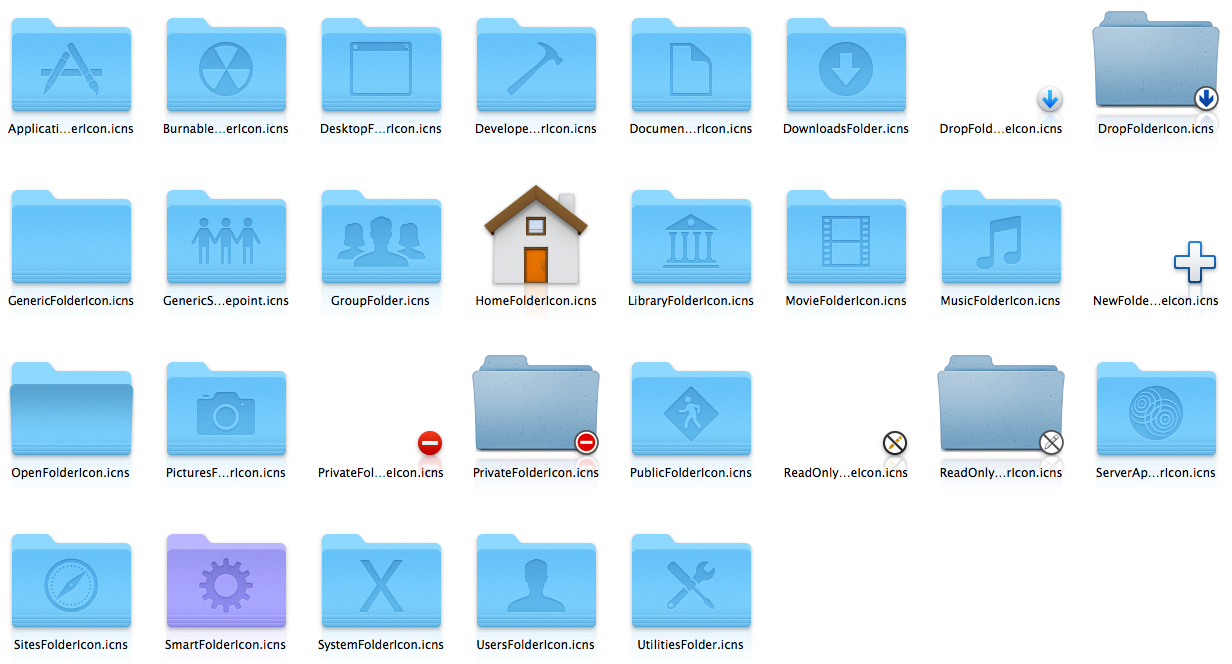Select the OpenFolderIcon open folder

[71, 409]
